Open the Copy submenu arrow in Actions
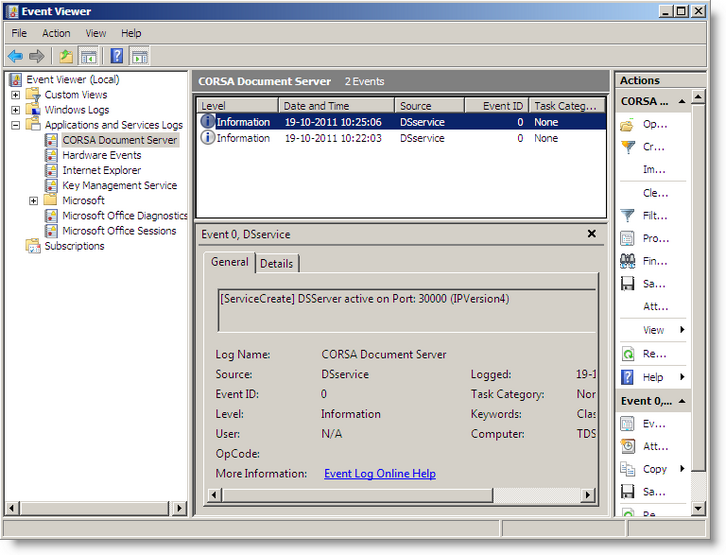The width and height of the screenshot is (726, 555). click(682, 469)
